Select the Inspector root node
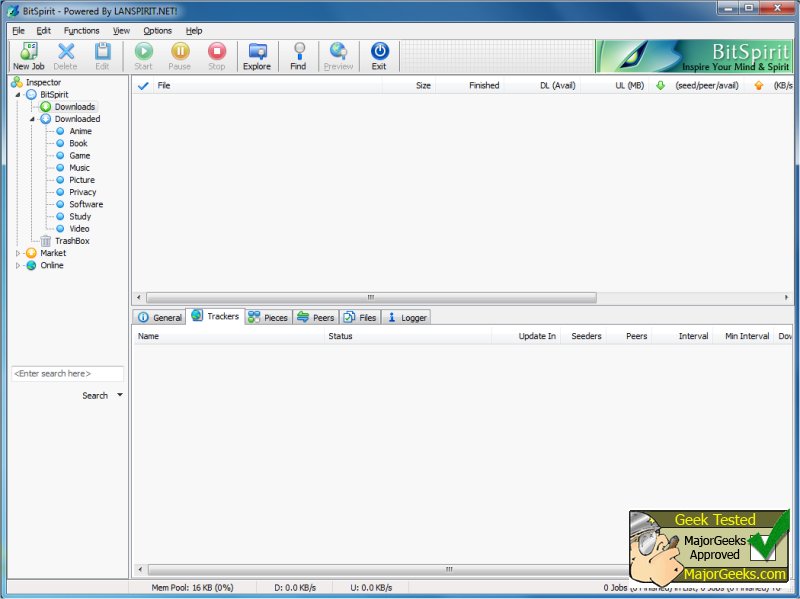 point(43,82)
